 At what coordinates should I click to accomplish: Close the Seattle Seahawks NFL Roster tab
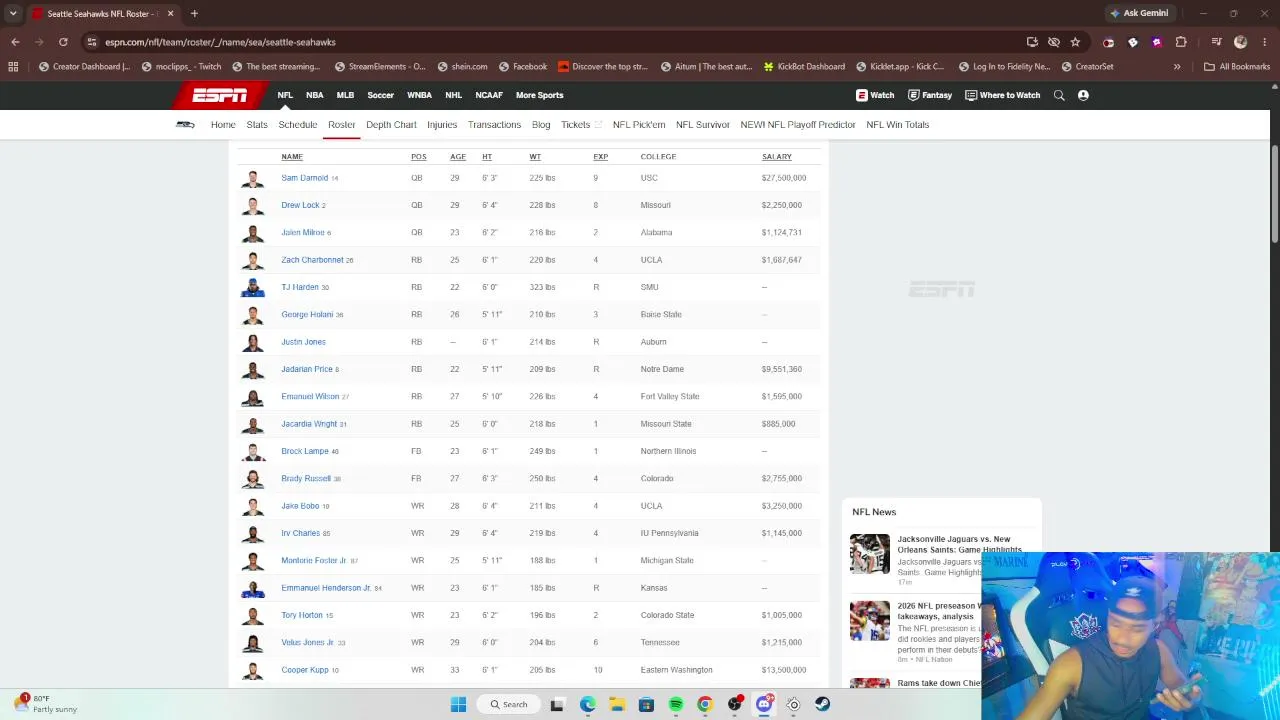click(x=170, y=14)
